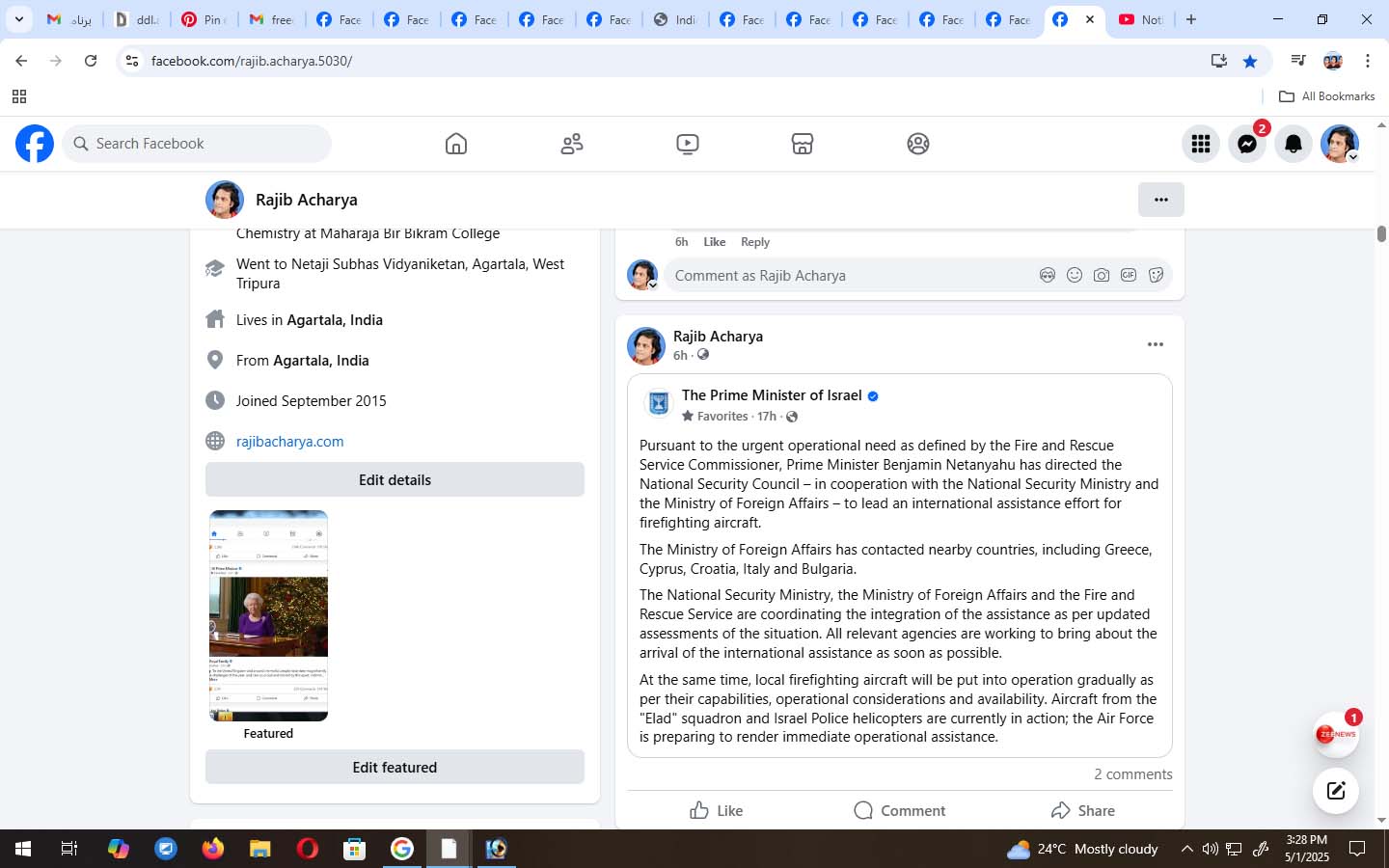Open The Prime Minister of Israel page
Screen dimensions: 1389x868
click(772, 395)
